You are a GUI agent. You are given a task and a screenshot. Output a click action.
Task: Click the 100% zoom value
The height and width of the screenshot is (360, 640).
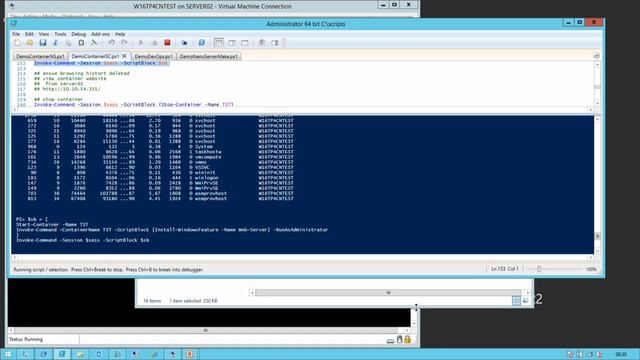(x=591, y=269)
